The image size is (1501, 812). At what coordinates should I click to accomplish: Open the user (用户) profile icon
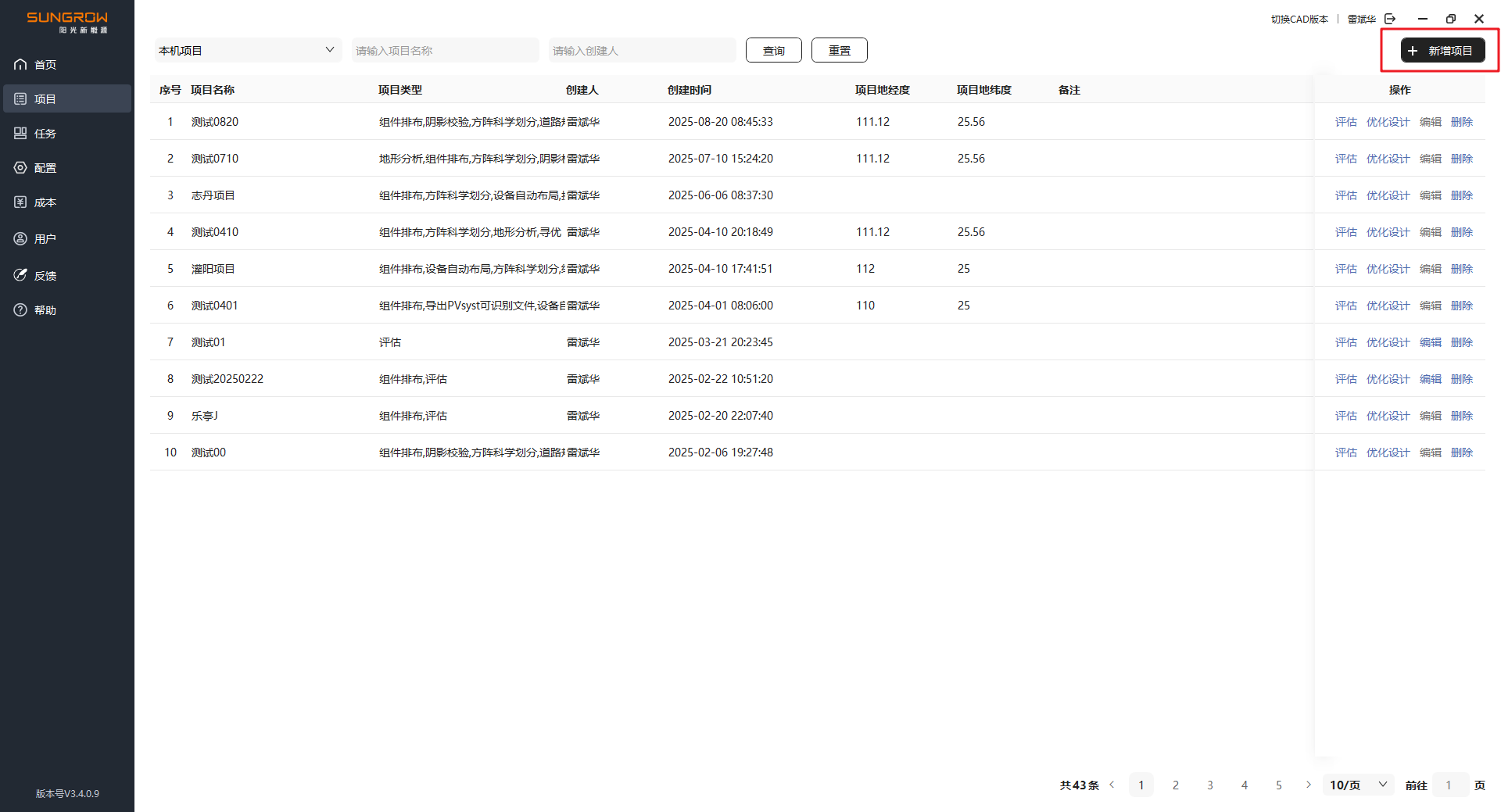20,239
